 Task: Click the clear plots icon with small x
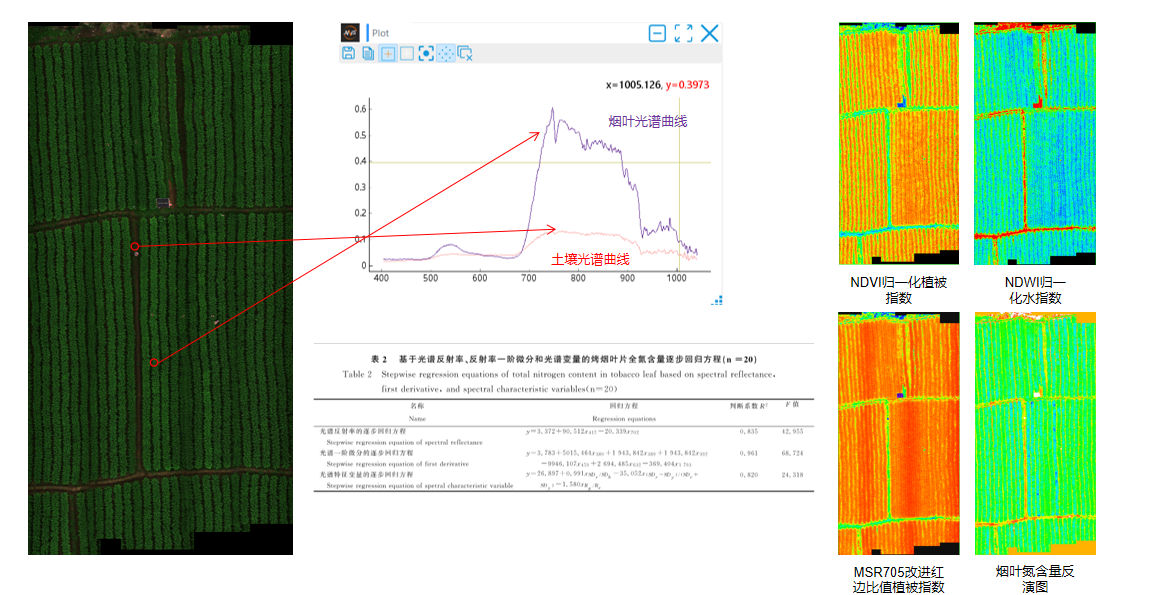465,53
